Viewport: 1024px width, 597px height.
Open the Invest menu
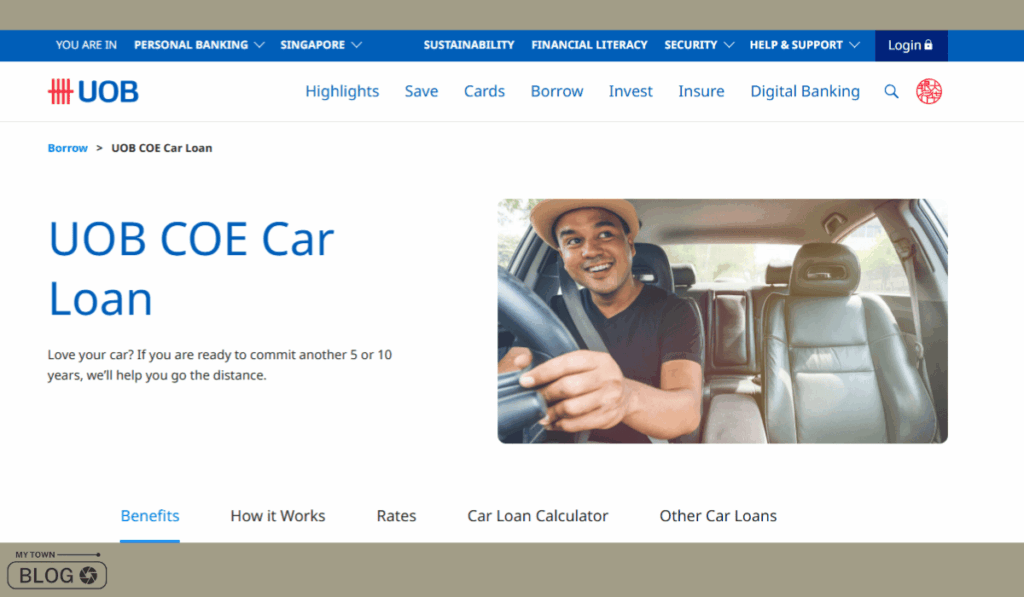click(x=630, y=91)
